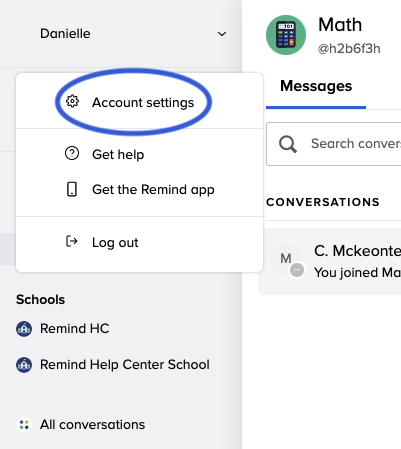Click the Log out arrow icon
The width and height of the screenshot is (401, 449).
coord(72,241)
